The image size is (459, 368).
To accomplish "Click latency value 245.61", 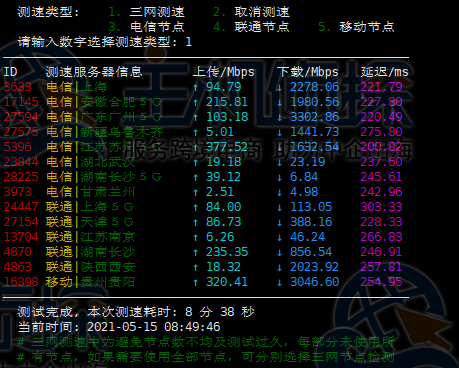I will tap(381, 177).
